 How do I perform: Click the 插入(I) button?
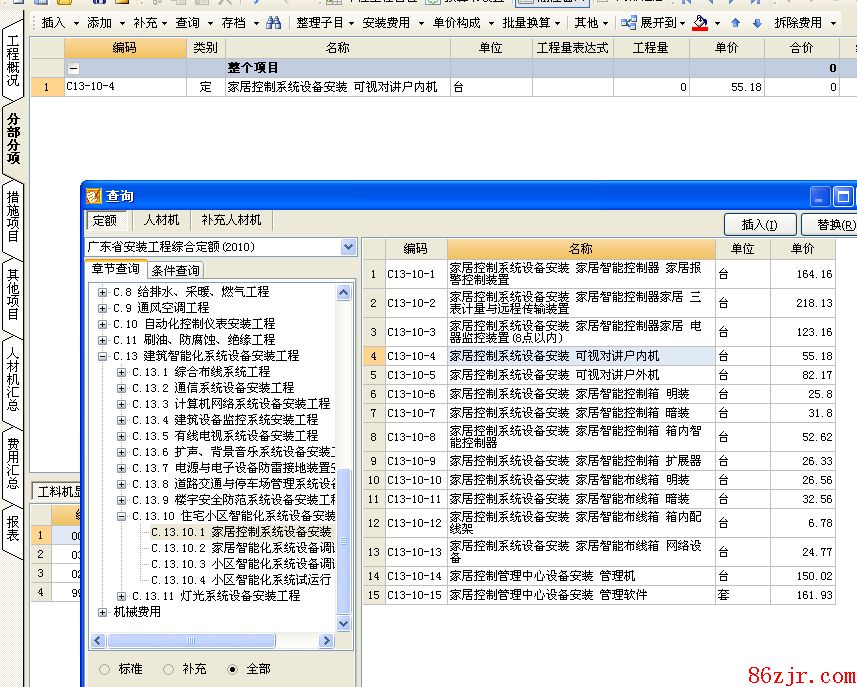click(767, 224)
